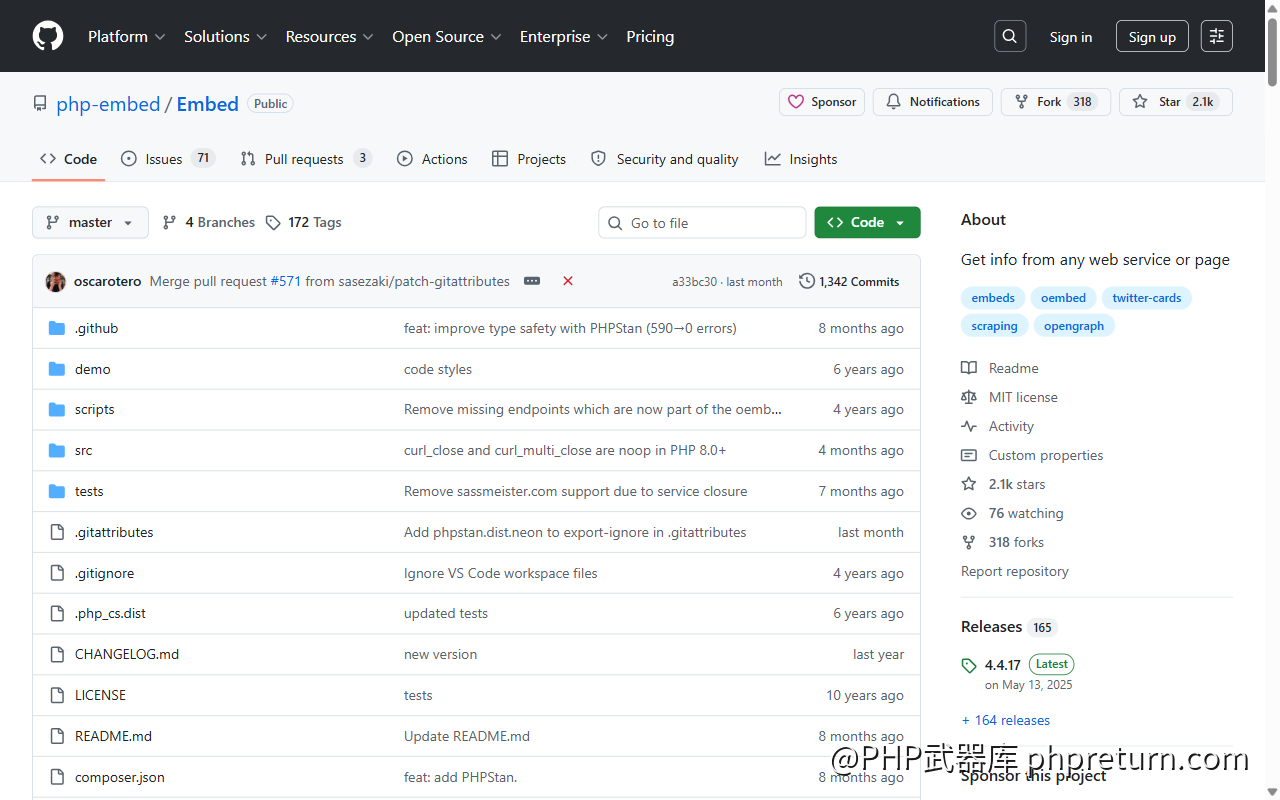View 172 Tags

coord(304,223)
